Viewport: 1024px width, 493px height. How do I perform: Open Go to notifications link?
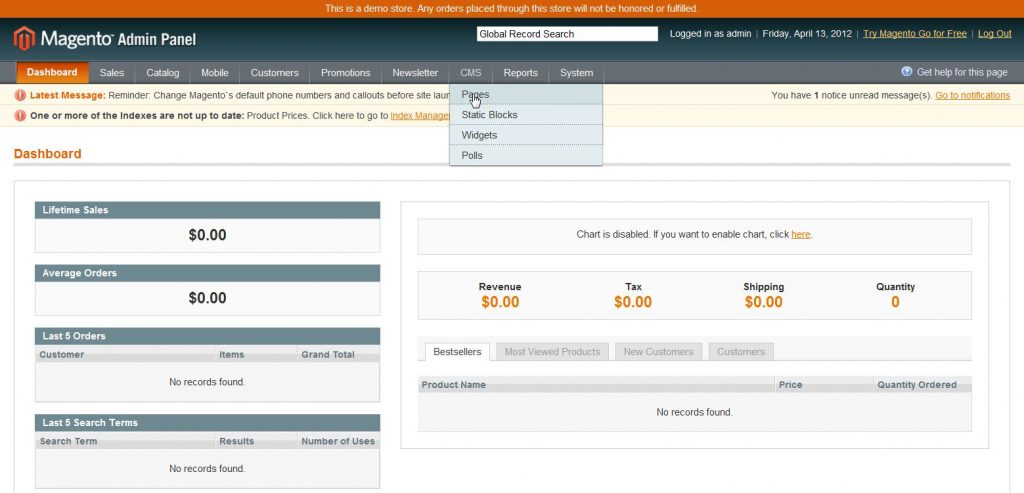coord(972,96)
